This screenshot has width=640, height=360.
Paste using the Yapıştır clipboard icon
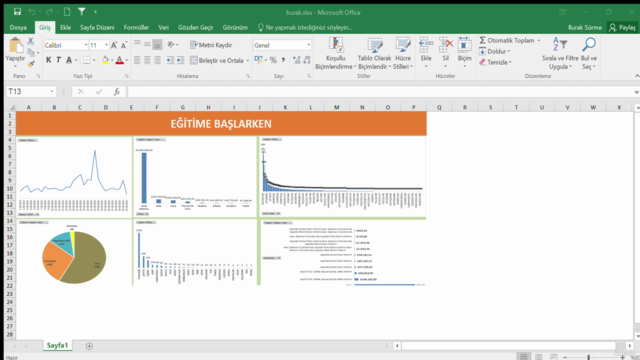(x=16, y=45)
